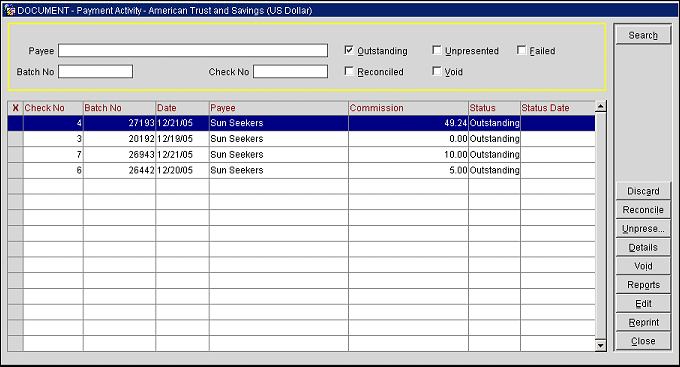The image size is (680, 367).
Task: Enable the Unpresented checkbox
Action: pyautogui.click(x=437, y=50)
